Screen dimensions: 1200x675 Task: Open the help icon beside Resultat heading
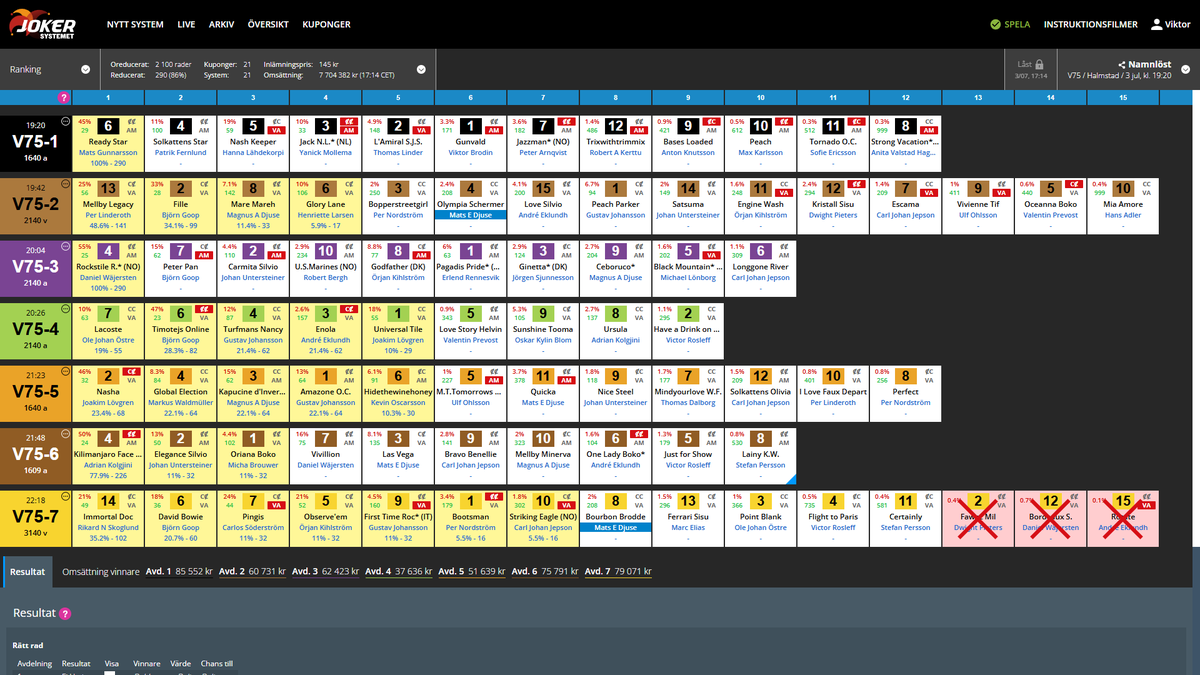pos(65,613)
